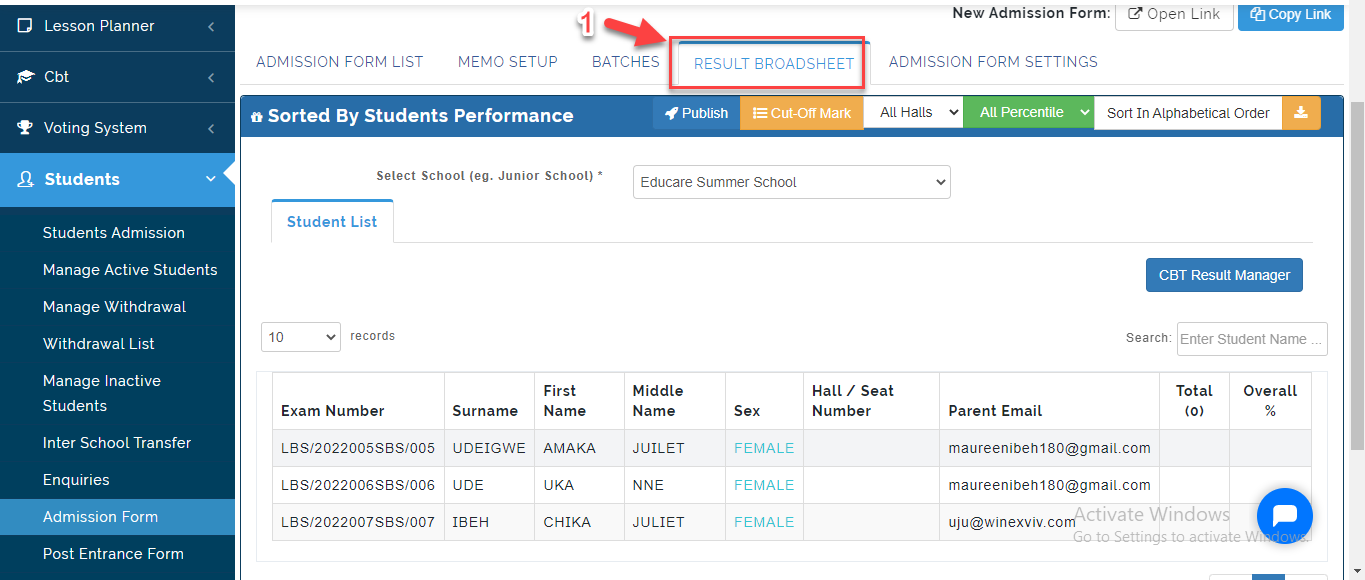The height and width of the screenshot is (580, 1365).
Task: Click Hall / Seat Number header
Action: (x=871, y=401)
